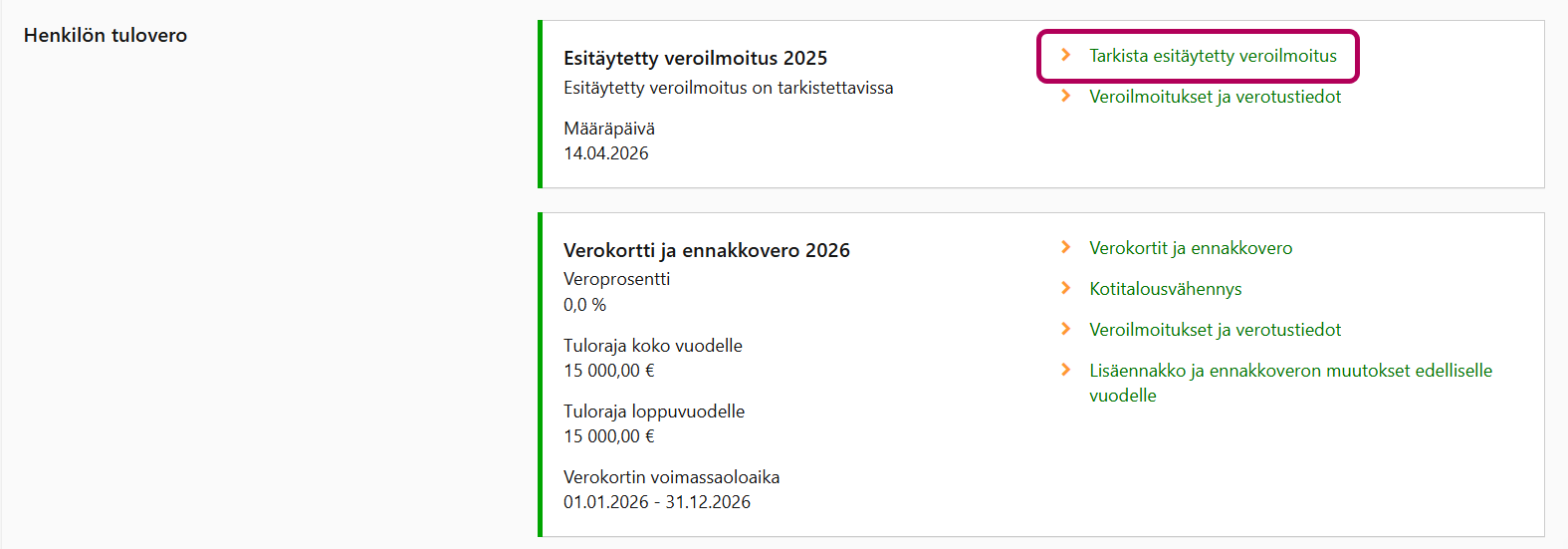Click the validity period 01.01.2026 - 31.12.2026
Screen dimensions: 1568x549
(x=657, y=502)
